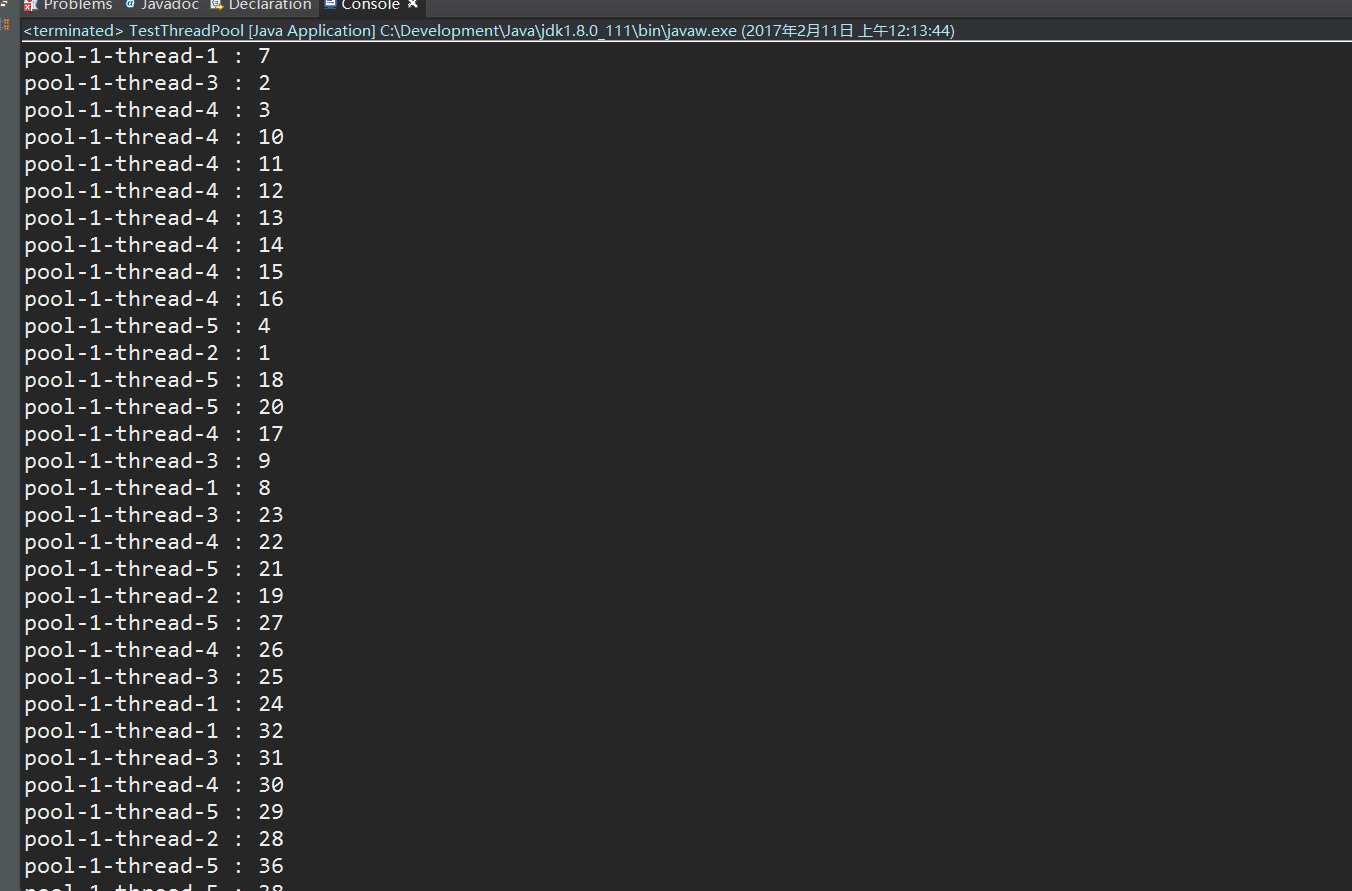Close the Console tab with its X
Image resolution: width=1352 pixels, height=891 pixels.
412,4
